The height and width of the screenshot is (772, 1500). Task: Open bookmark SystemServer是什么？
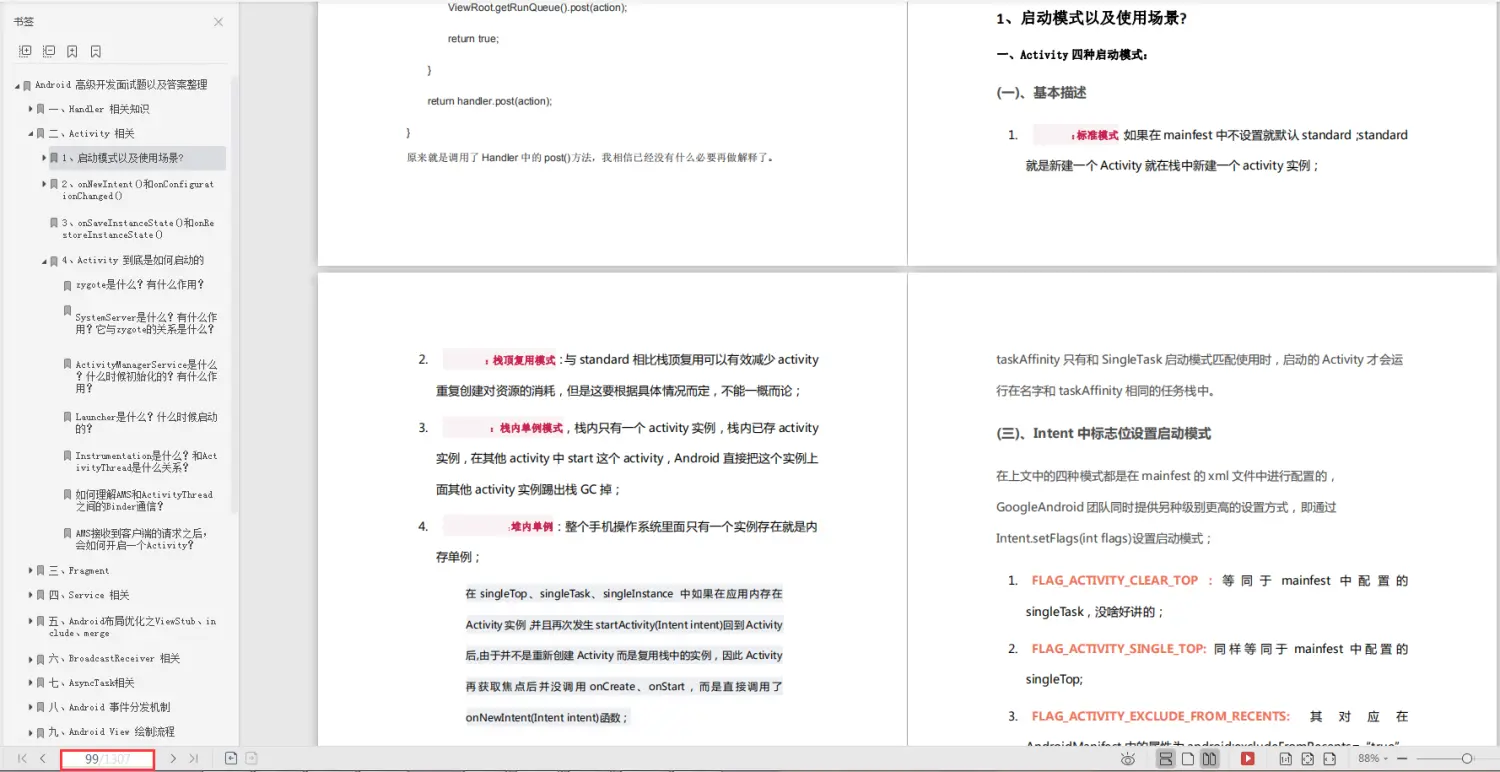(x=145, y=323)
